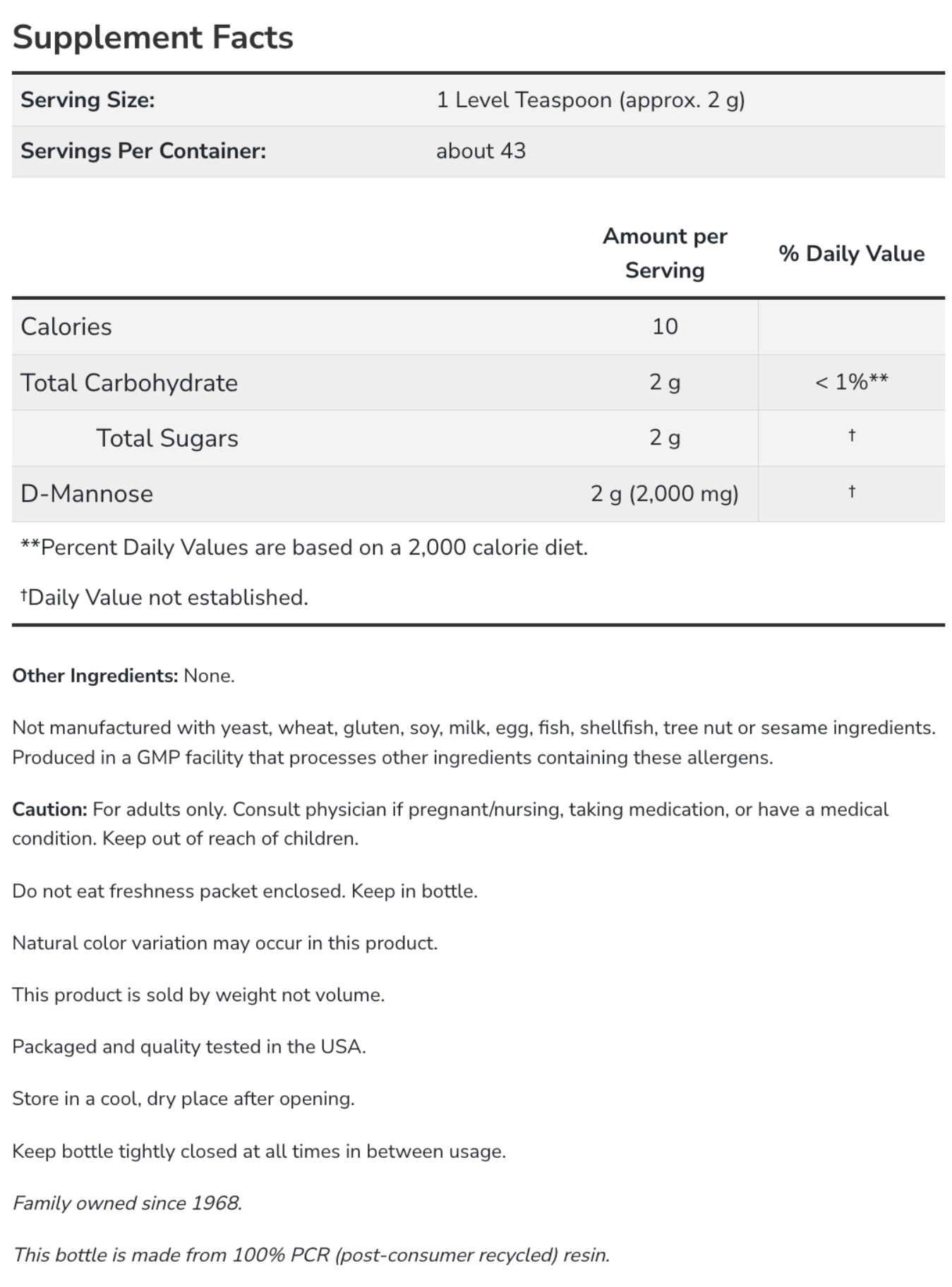
Task: Click the 1 Level Teaspoon serving value
Action: (x=591, y=100)
